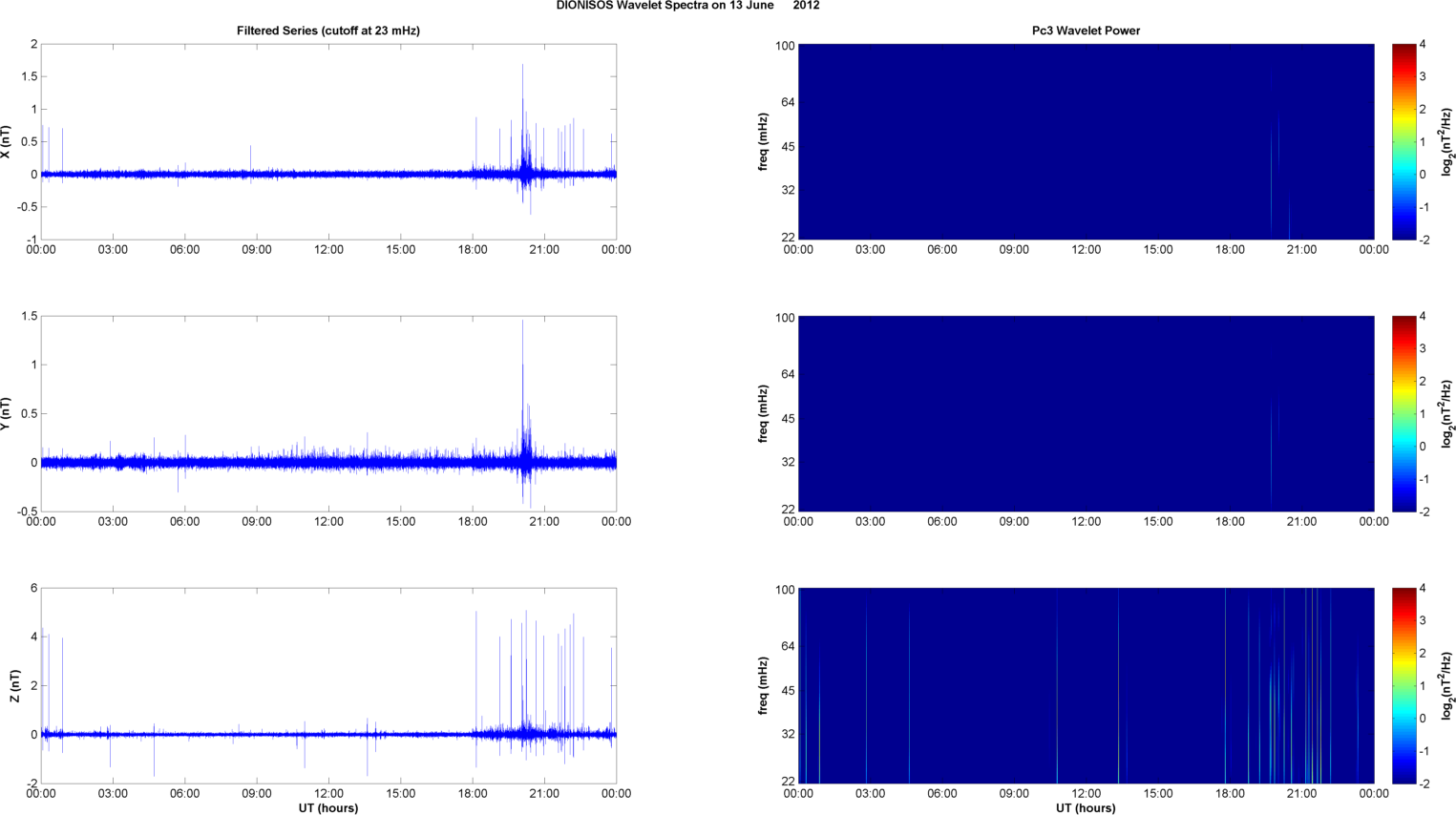This screenshot has height=815, width=1456.
Task: Click the colorbar beside the top spectrogram
Action: tap(1403, 141)
